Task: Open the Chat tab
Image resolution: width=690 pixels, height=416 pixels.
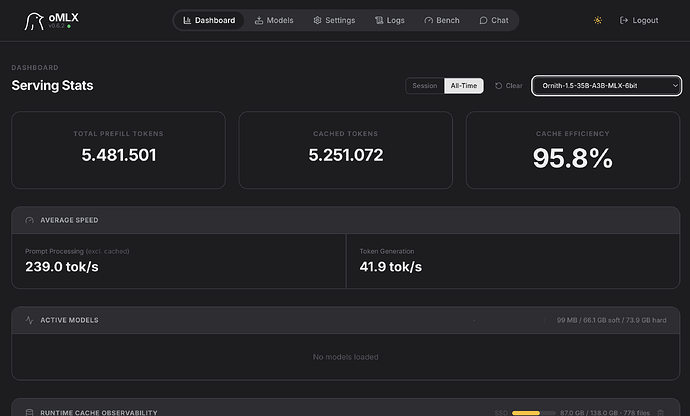Action: click(x=494, y=20)
